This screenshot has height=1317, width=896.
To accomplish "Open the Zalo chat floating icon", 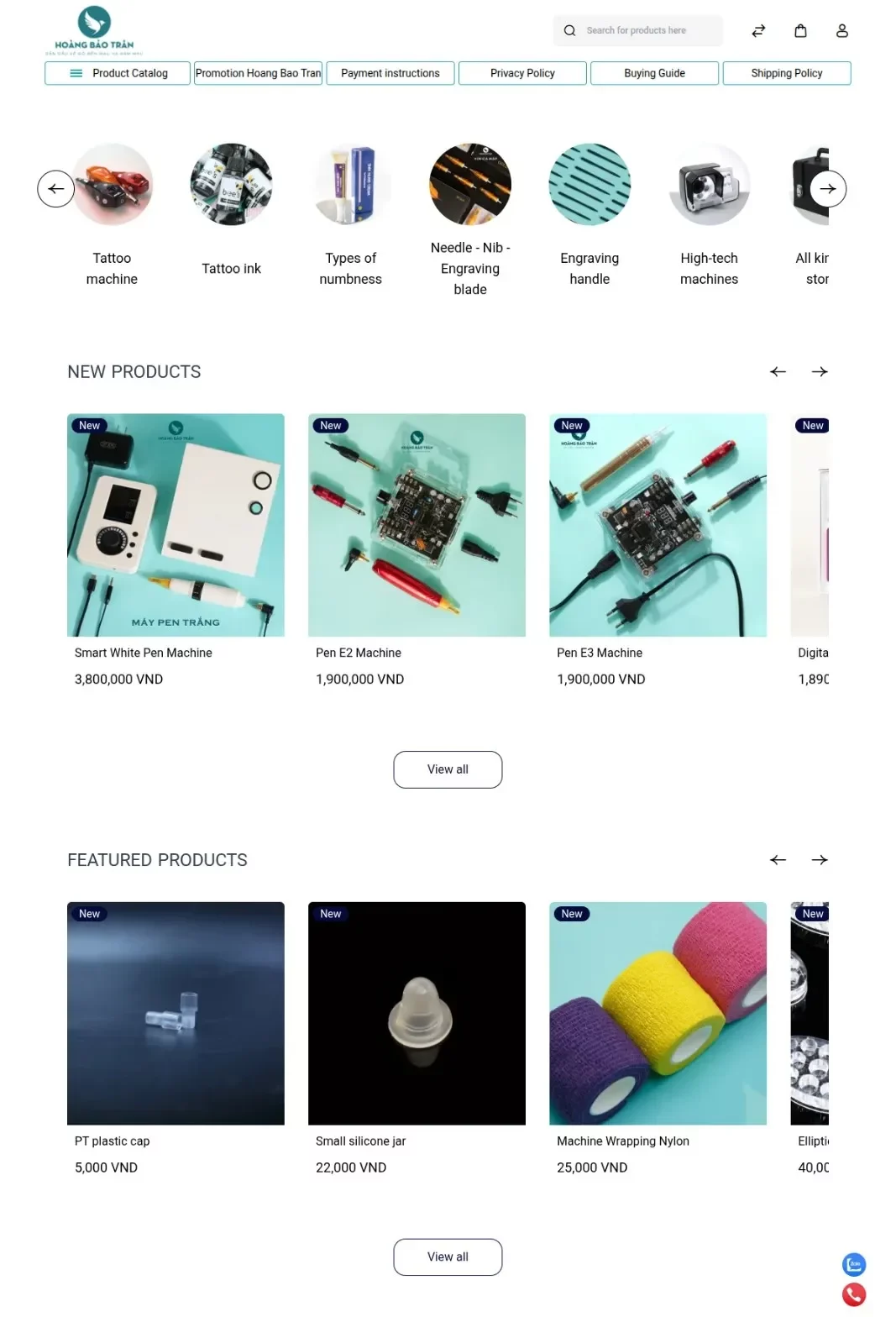I will point(854,1264).
